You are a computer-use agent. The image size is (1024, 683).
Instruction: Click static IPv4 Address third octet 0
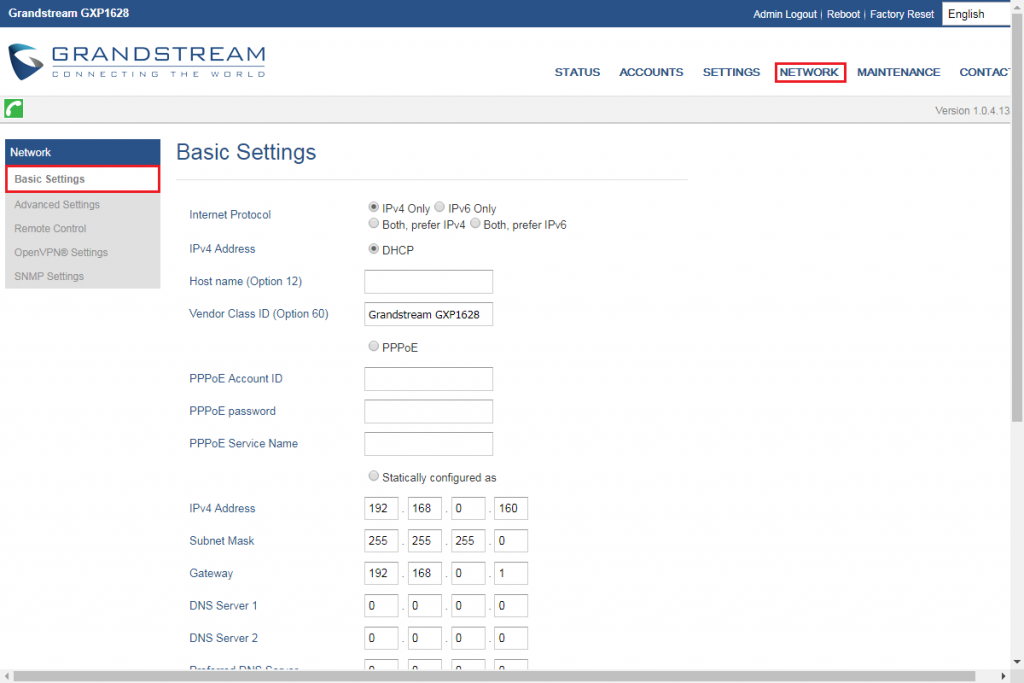(468, 508)
